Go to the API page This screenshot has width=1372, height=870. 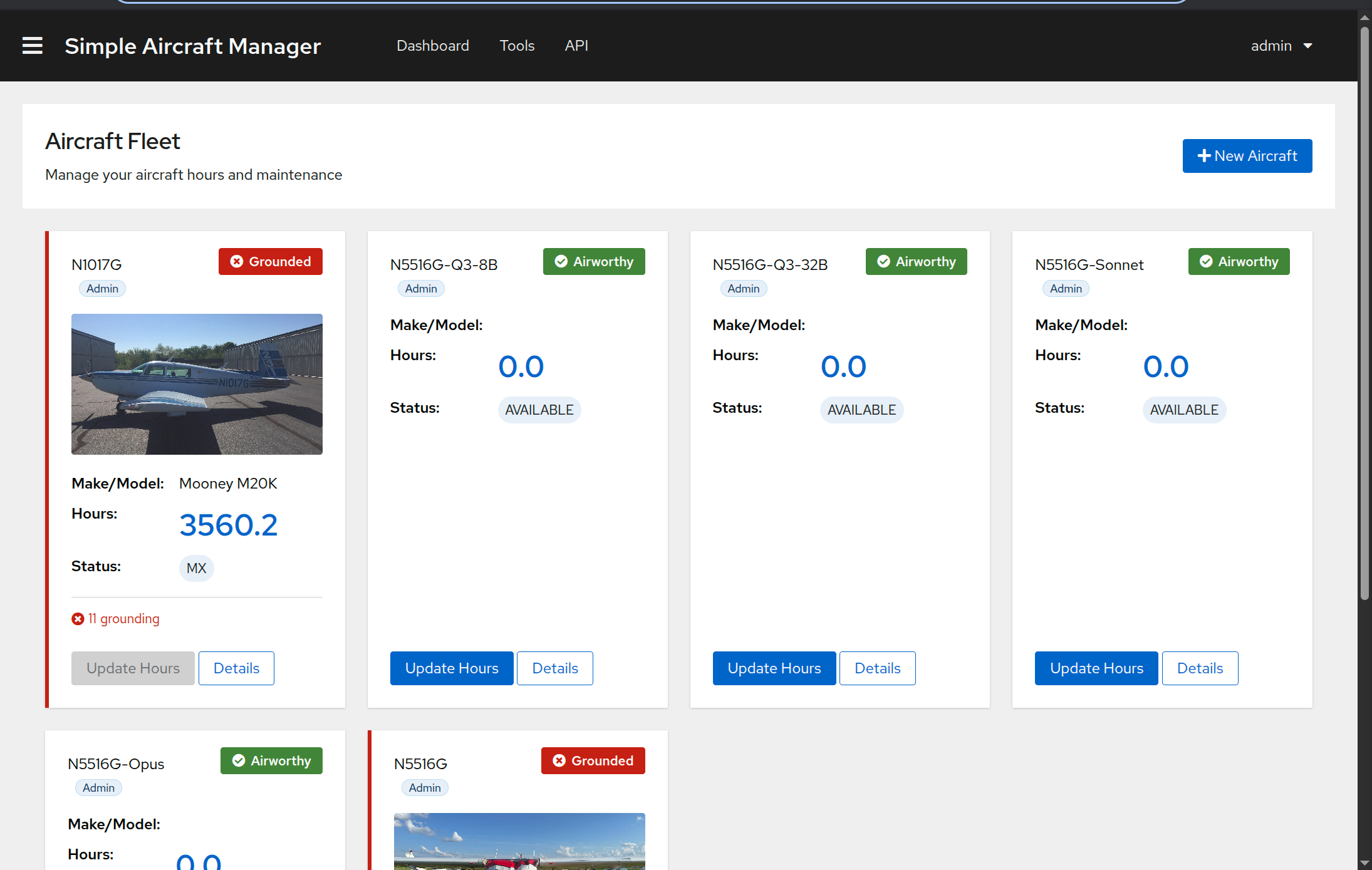576,46
